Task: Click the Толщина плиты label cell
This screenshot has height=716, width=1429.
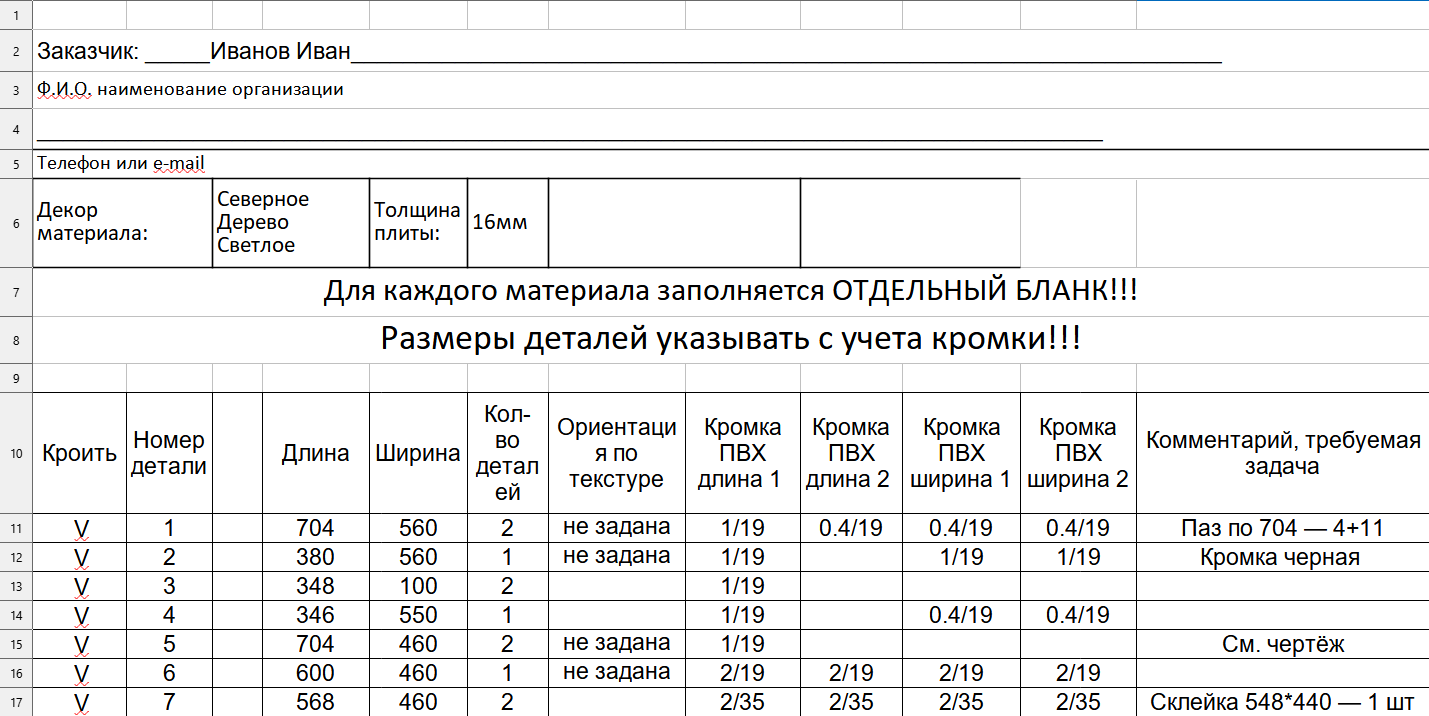Action: pos(415,222)
